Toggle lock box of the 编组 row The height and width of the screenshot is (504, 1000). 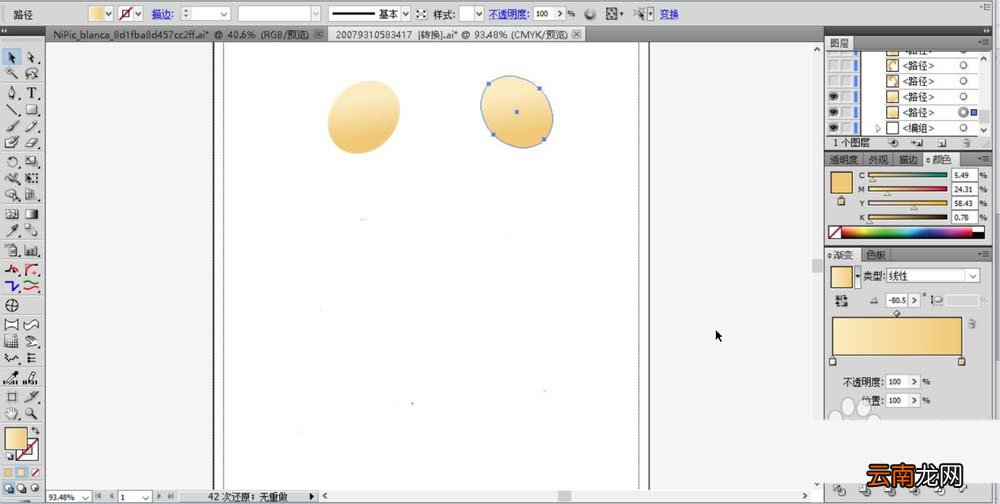pos(846,128)
